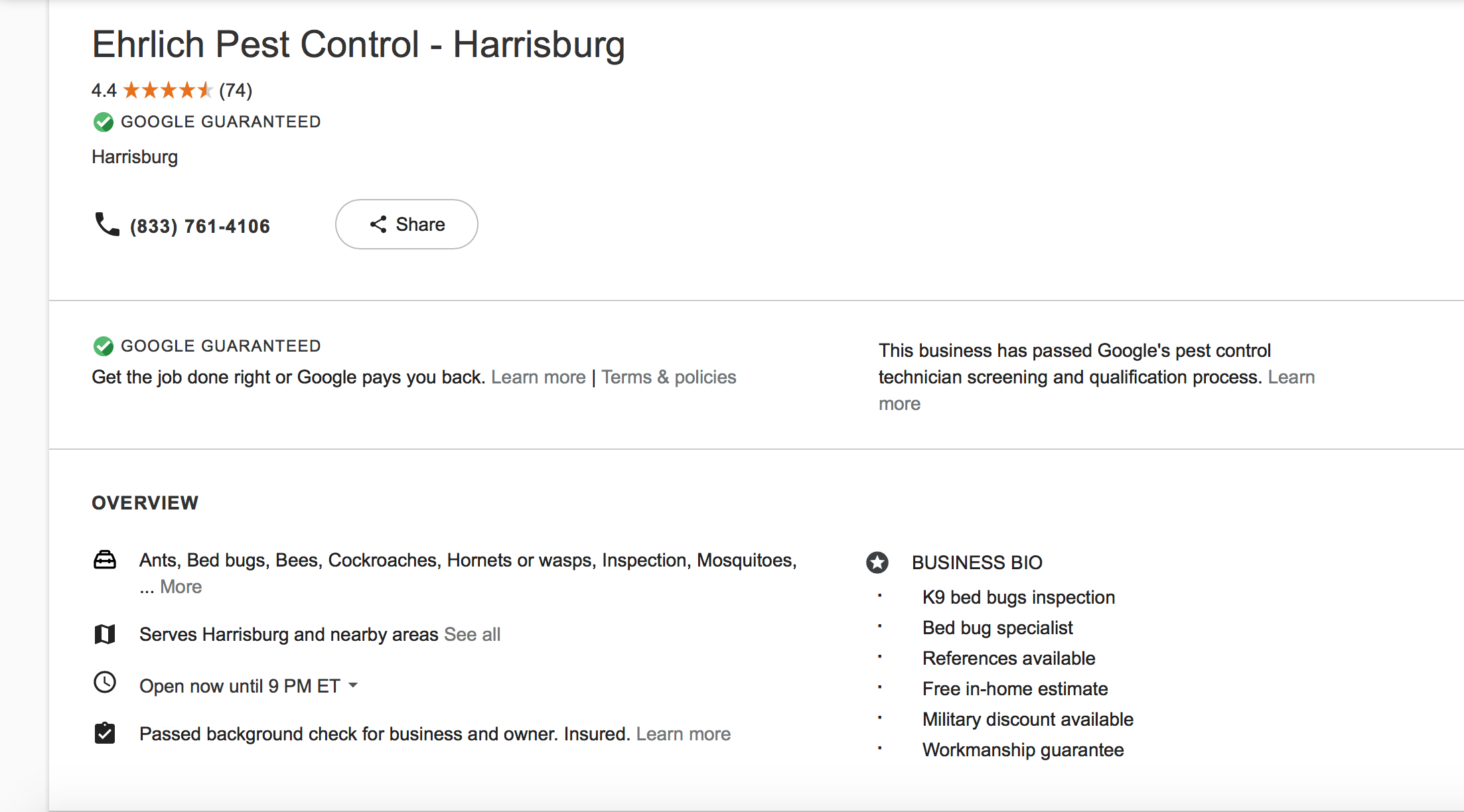Click 'Workmanship guarantee' bio item

pos(1023,750)
